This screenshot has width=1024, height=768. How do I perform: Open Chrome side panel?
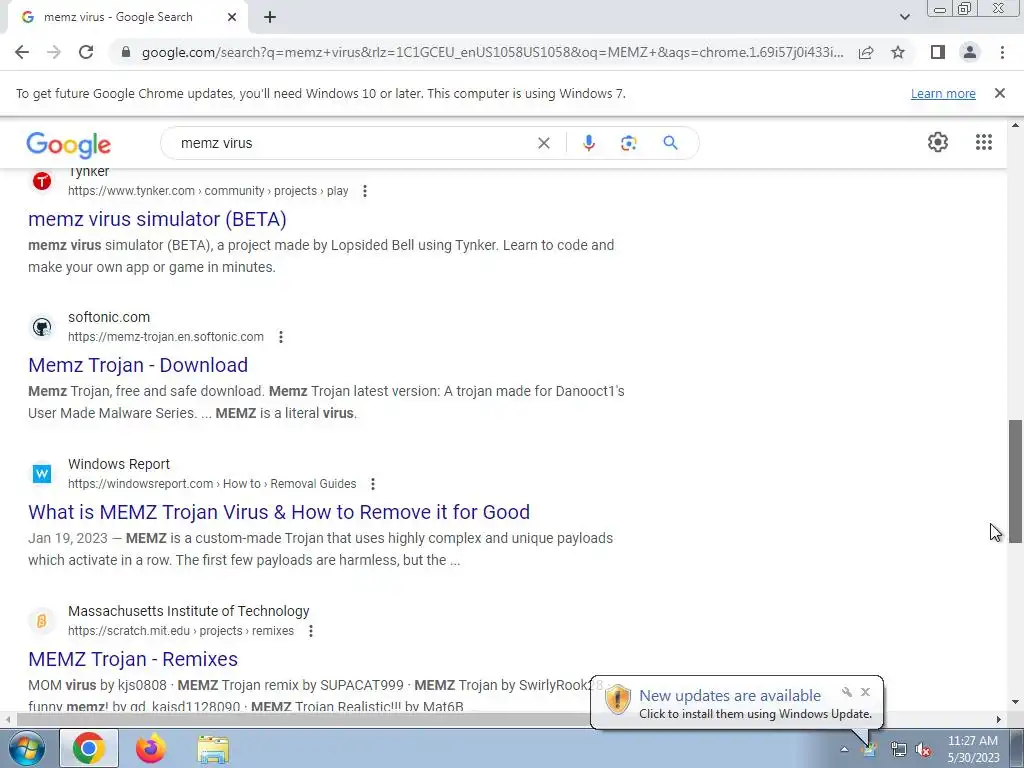pyautogui.click(x=938, y=52)
